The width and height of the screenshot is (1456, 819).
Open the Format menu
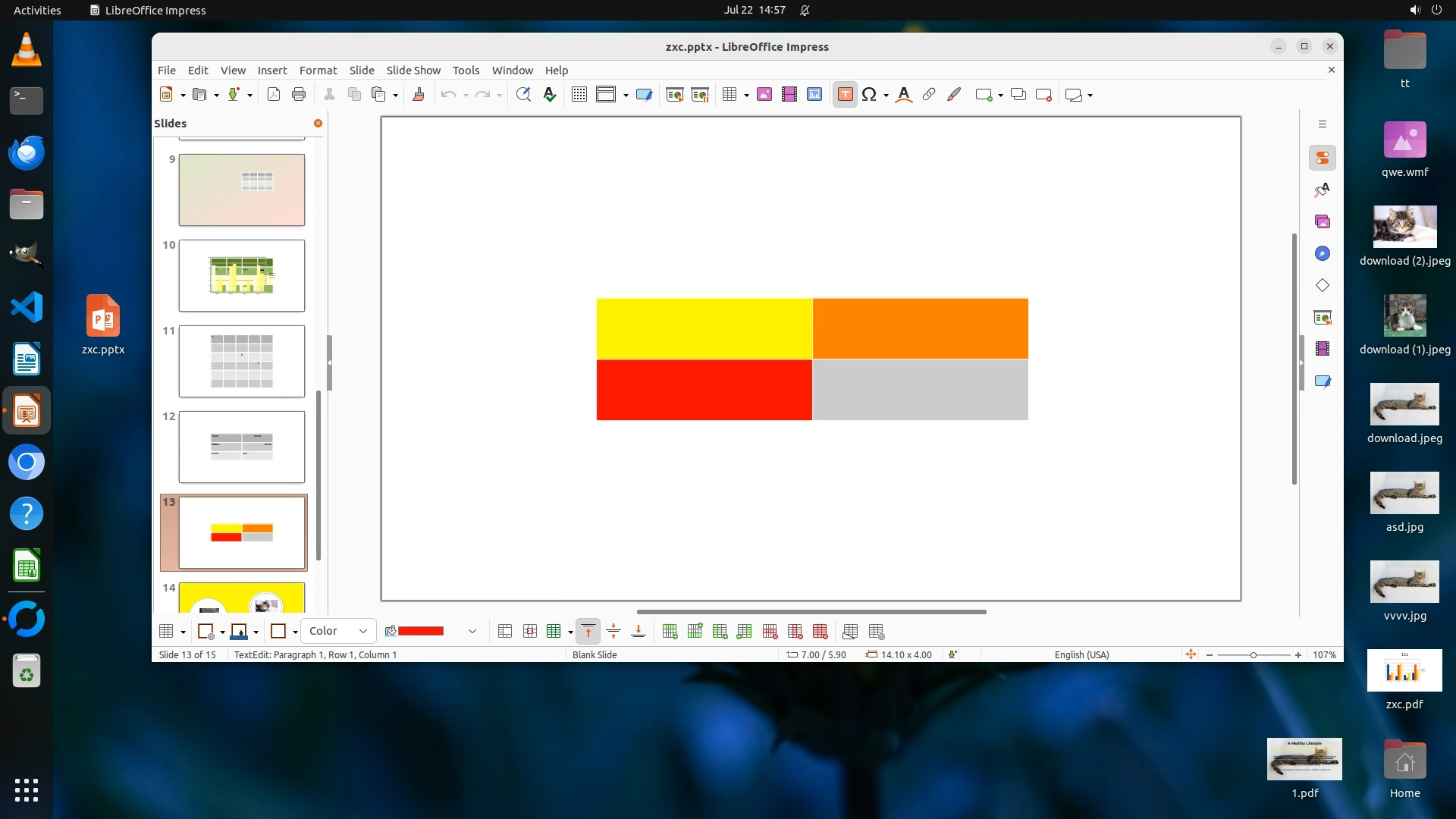(318, 70)
